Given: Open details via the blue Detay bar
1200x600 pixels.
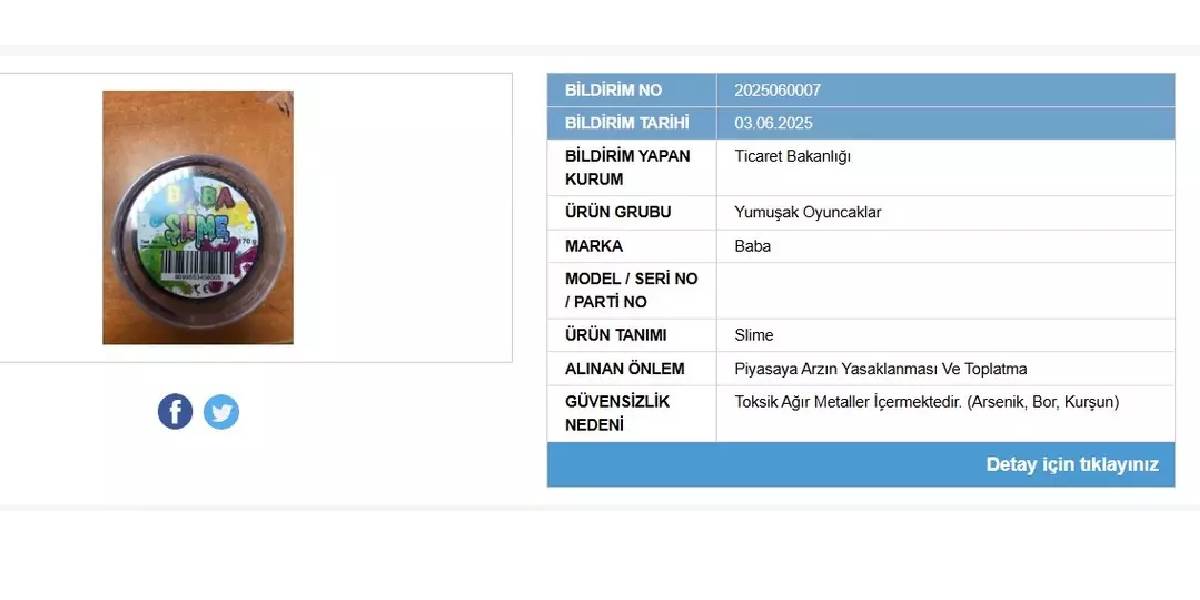Looking at the screenshot, I should click(x=860, y=464).
